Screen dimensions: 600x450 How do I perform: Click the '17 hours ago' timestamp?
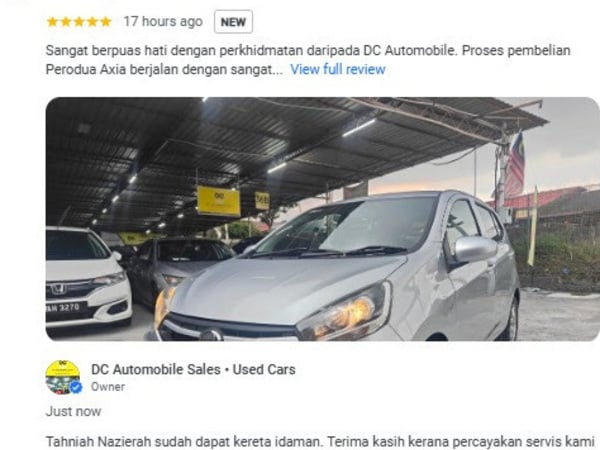[x=163, y=21]
